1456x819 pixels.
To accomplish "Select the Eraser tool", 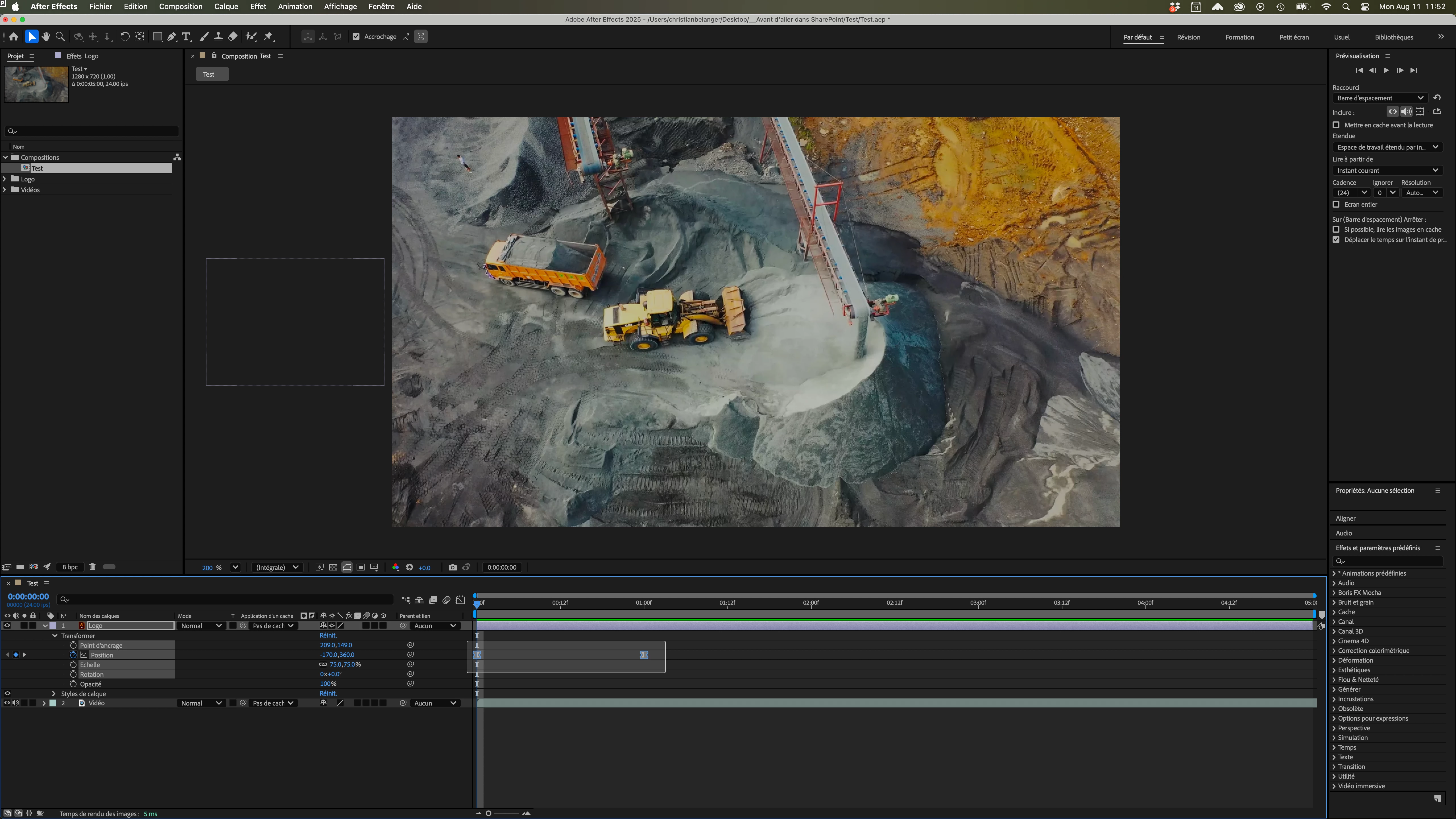I will 233,37.
